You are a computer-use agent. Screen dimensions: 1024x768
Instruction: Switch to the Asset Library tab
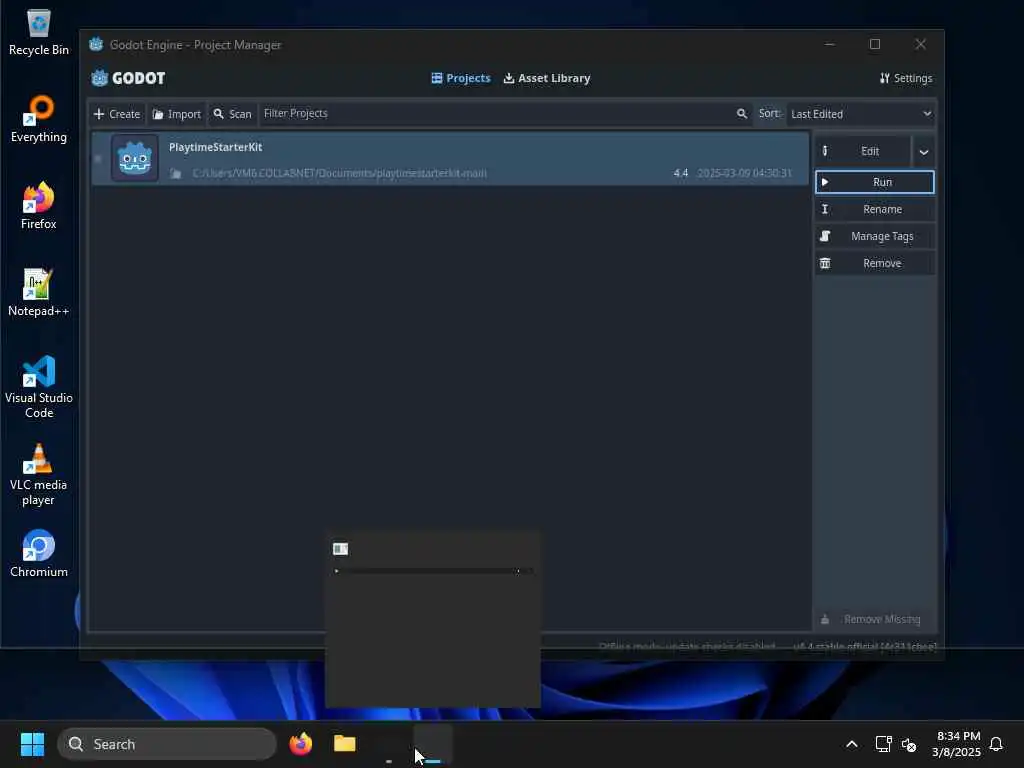tap(547, 78)
